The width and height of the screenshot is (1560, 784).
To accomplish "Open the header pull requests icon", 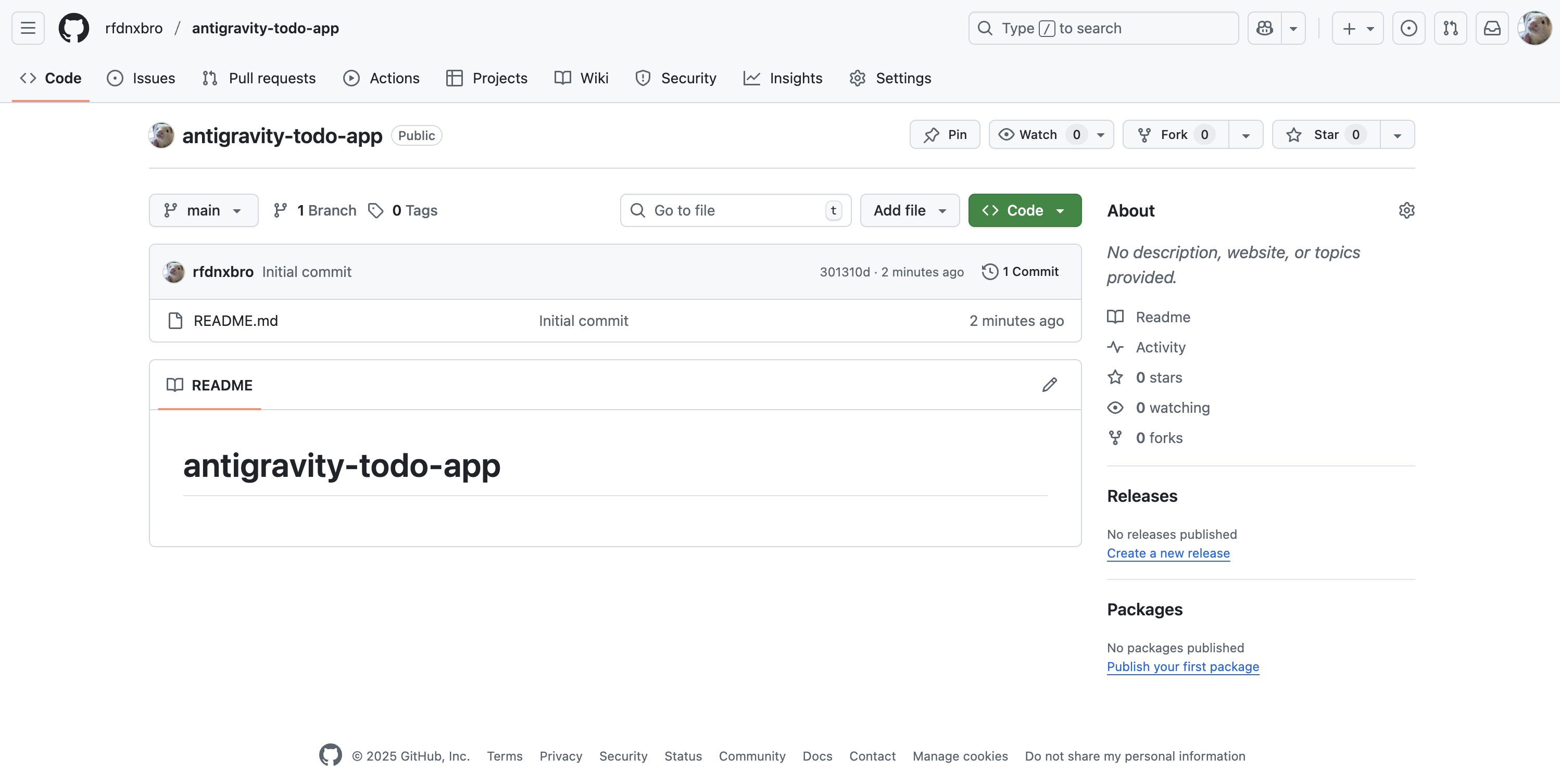I will [1450, 28].
